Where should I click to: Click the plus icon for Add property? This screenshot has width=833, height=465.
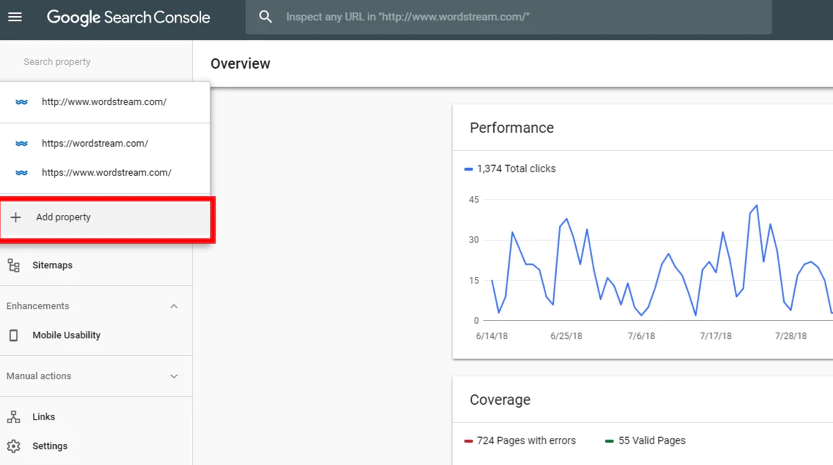pyautogui.click(x=16, y=217)
